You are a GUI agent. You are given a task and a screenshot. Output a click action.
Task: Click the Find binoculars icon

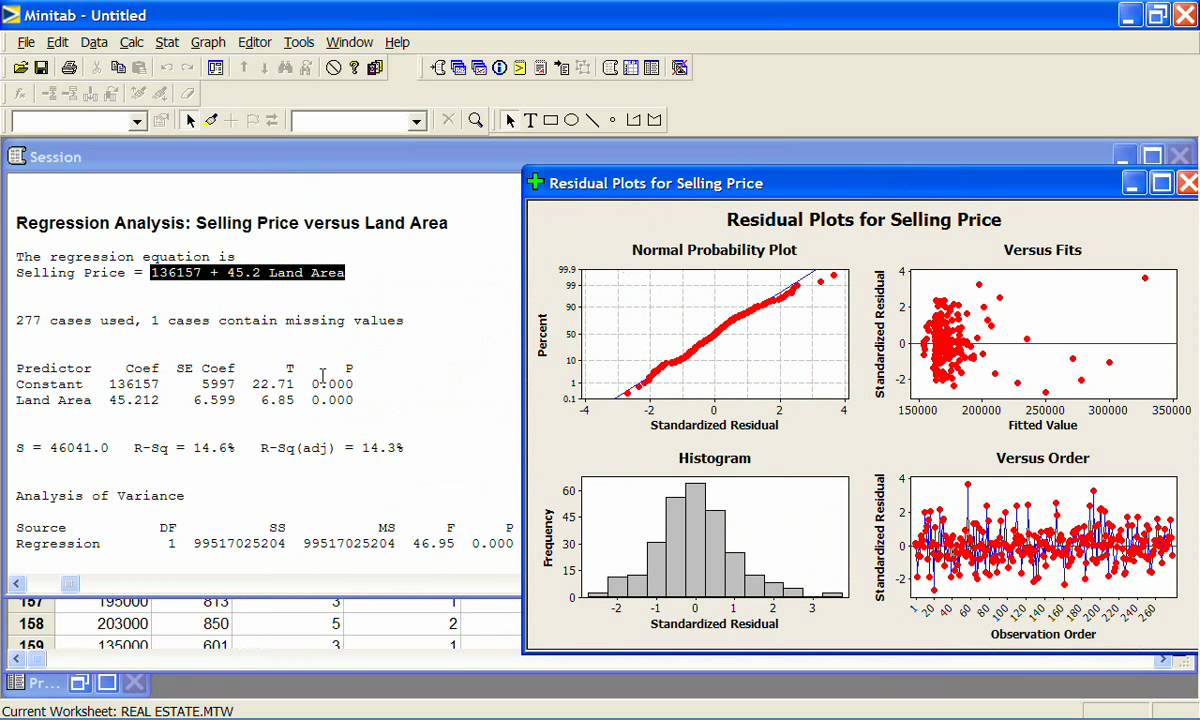(285, 68)
